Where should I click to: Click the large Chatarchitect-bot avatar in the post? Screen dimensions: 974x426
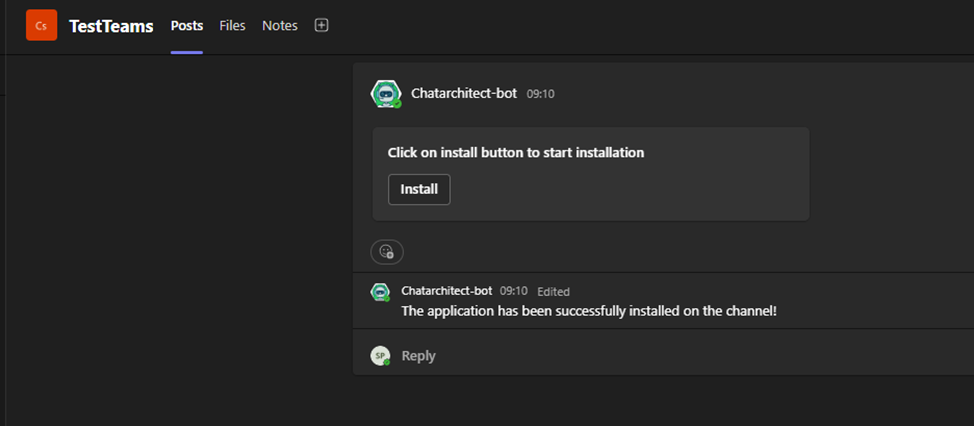386,94
